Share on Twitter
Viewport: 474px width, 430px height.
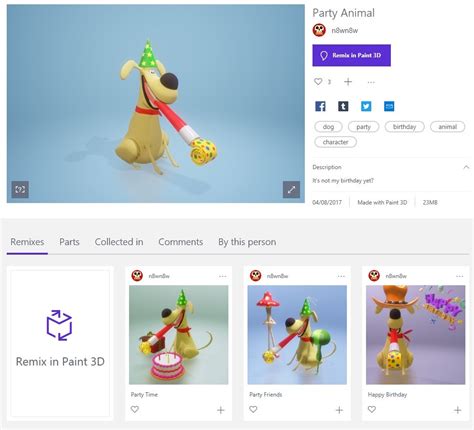366,106
